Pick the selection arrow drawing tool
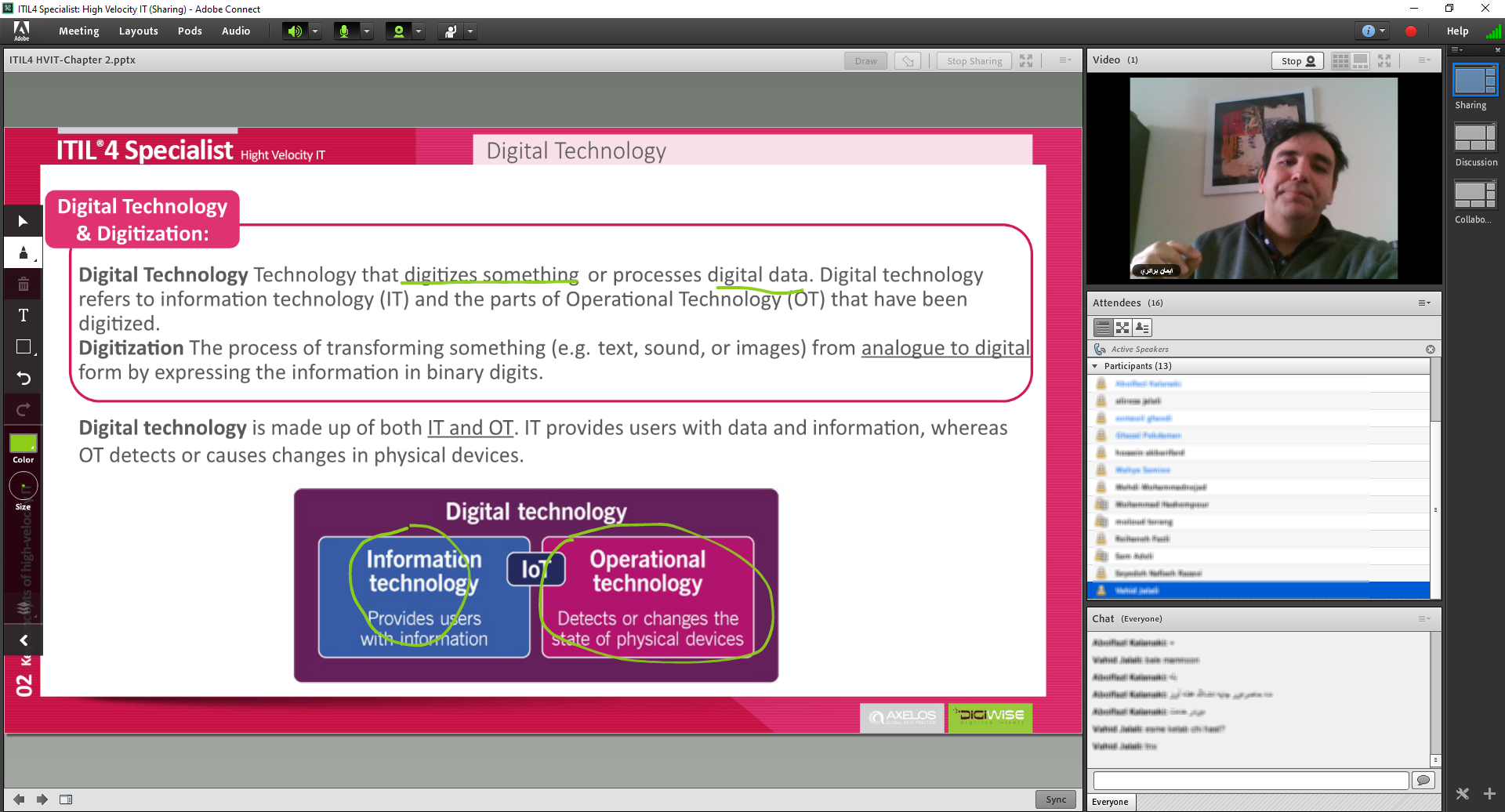The image size is (1505, 812). (24, 222)
